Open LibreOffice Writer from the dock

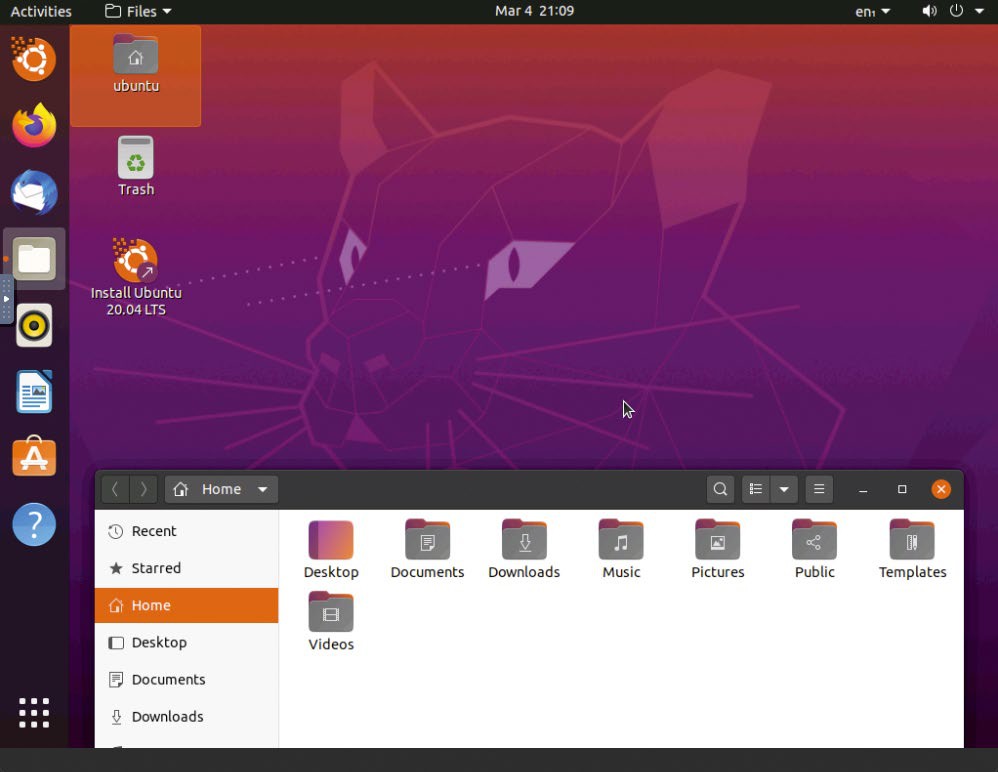coord(34,391)
